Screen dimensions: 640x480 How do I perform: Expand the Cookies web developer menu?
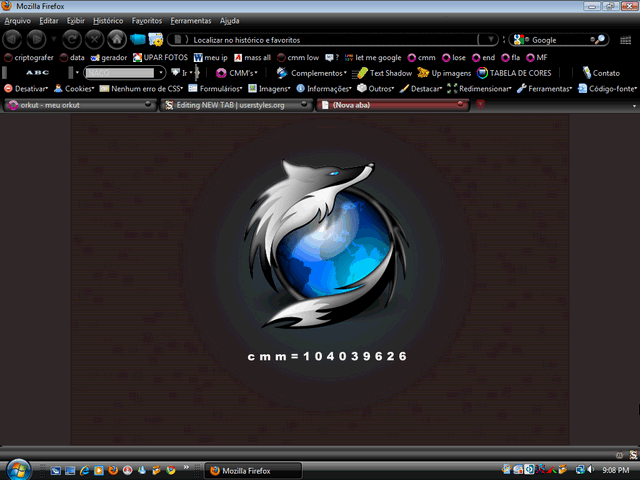(74, 89)
